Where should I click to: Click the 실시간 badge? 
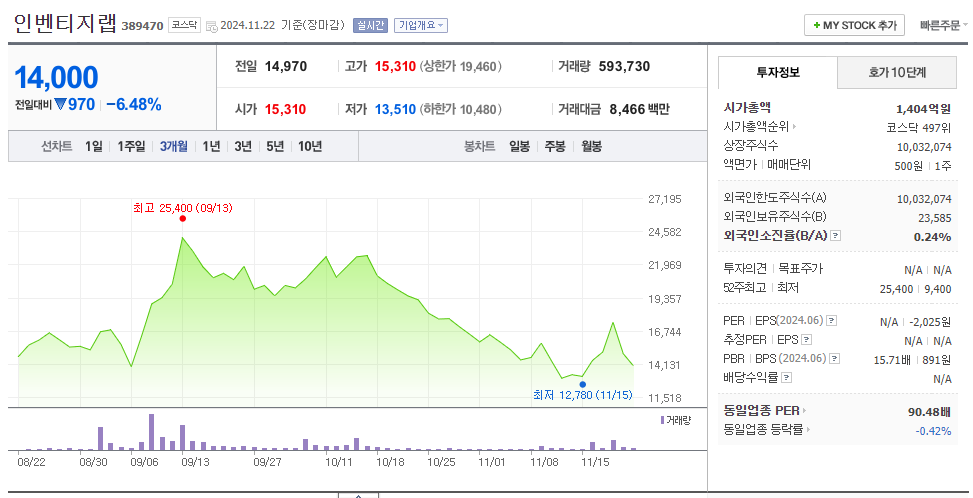point(370,25)
